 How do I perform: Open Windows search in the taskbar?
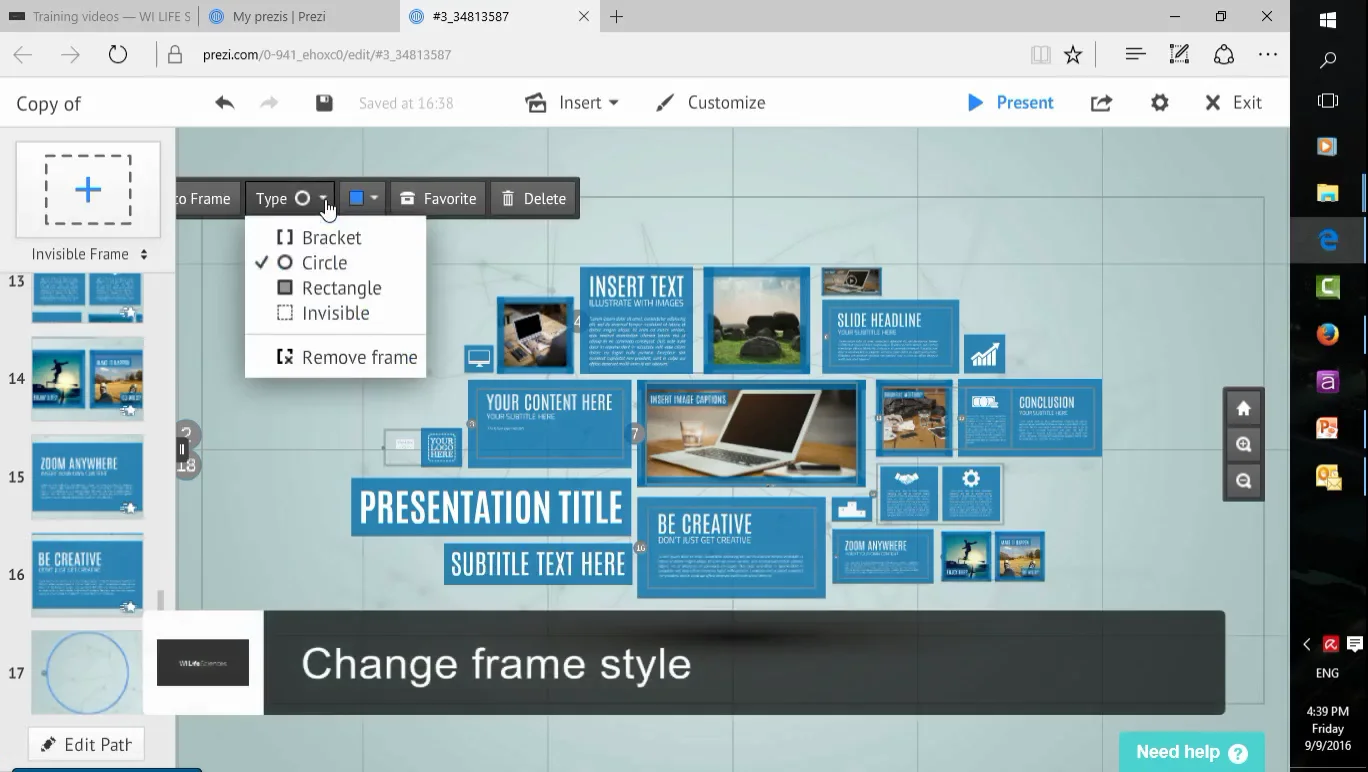(x=1328, y=61)
